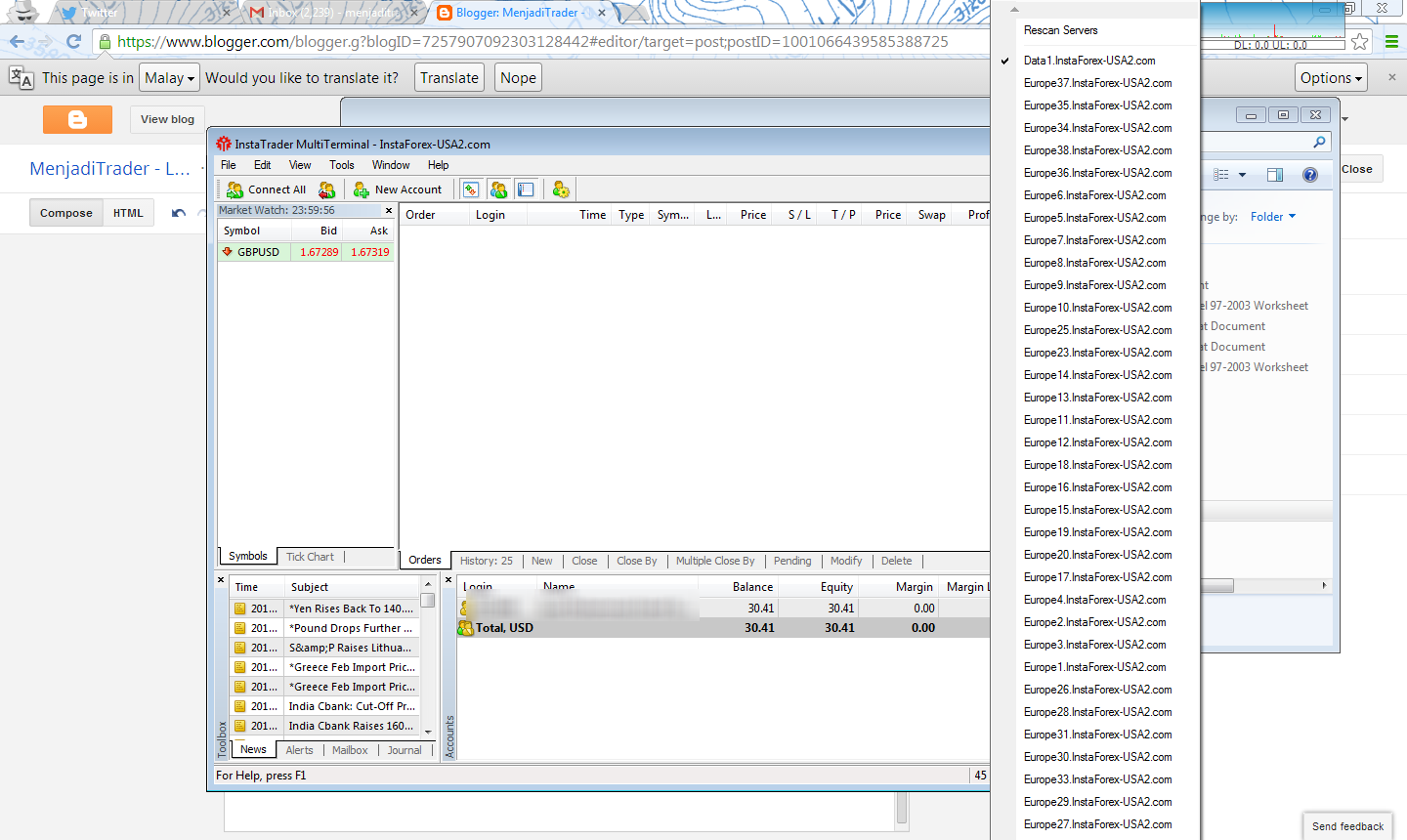The height and width of the screenshot is (840, 1407).
Task: Switch to the History tab
Action: pyautogui.click(x=487, y=561)
